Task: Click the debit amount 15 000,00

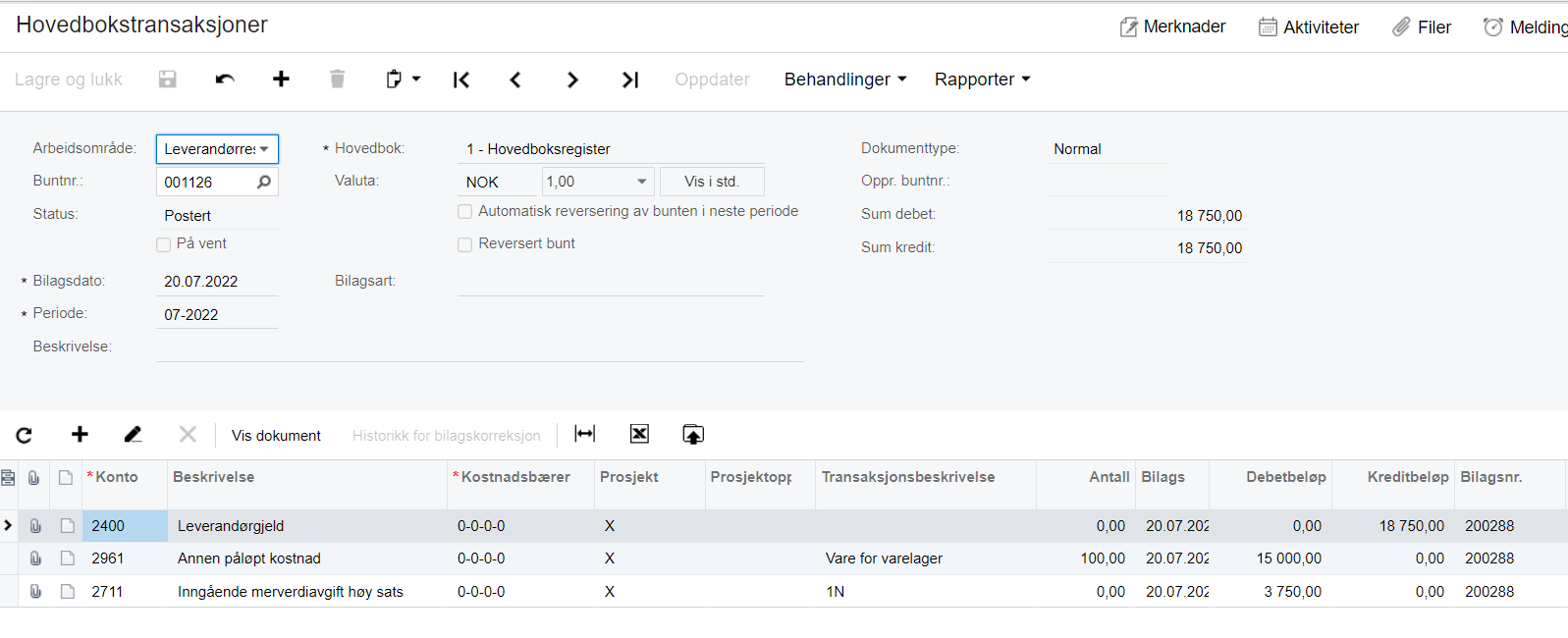Action: (1271, 558)
